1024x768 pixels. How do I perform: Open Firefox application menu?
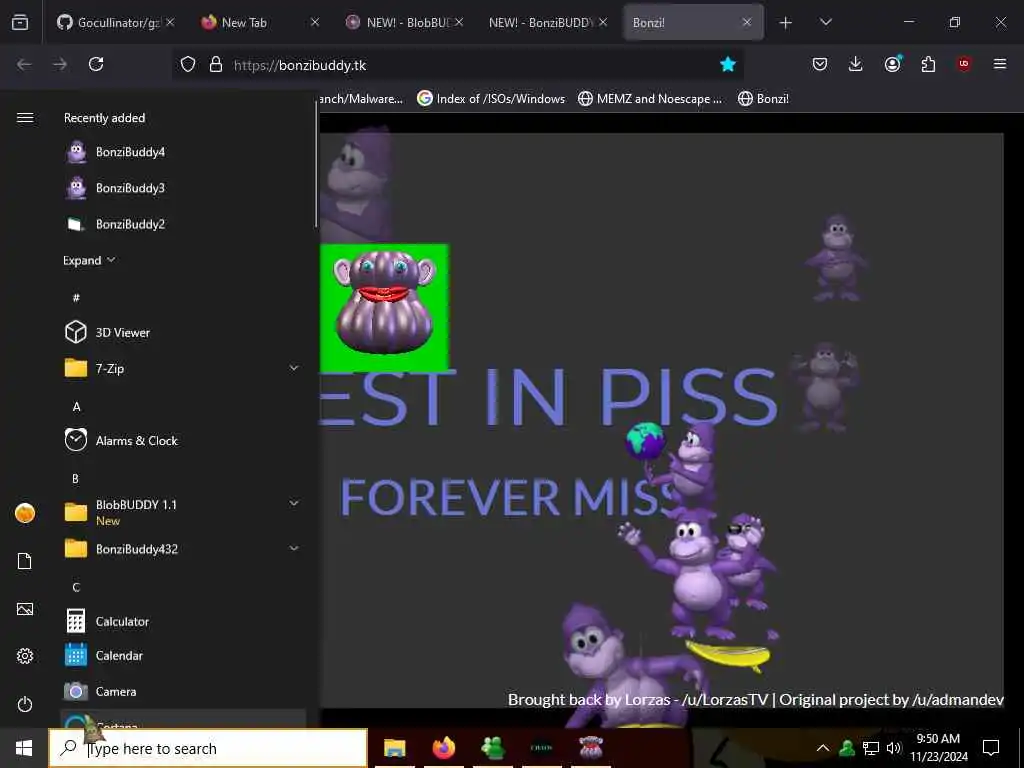1000,64
